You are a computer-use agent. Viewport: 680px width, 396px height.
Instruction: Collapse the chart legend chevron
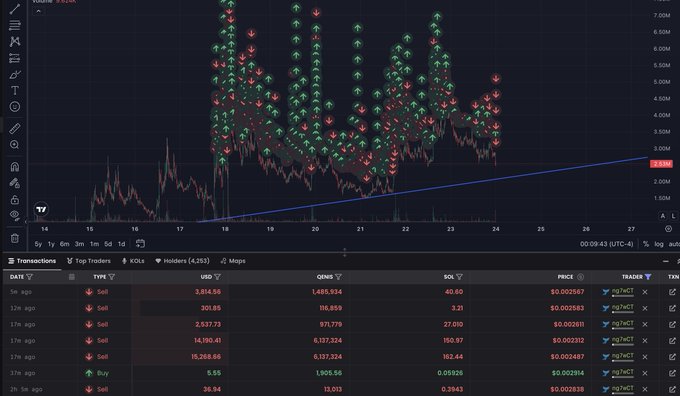pyautogui.click(x=38, y=11)
